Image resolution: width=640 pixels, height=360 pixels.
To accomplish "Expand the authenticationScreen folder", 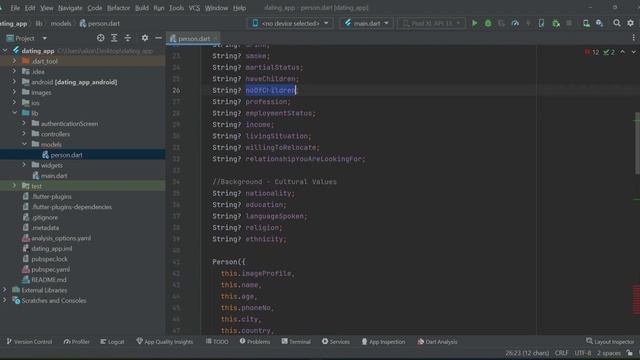I will (24, 123).
